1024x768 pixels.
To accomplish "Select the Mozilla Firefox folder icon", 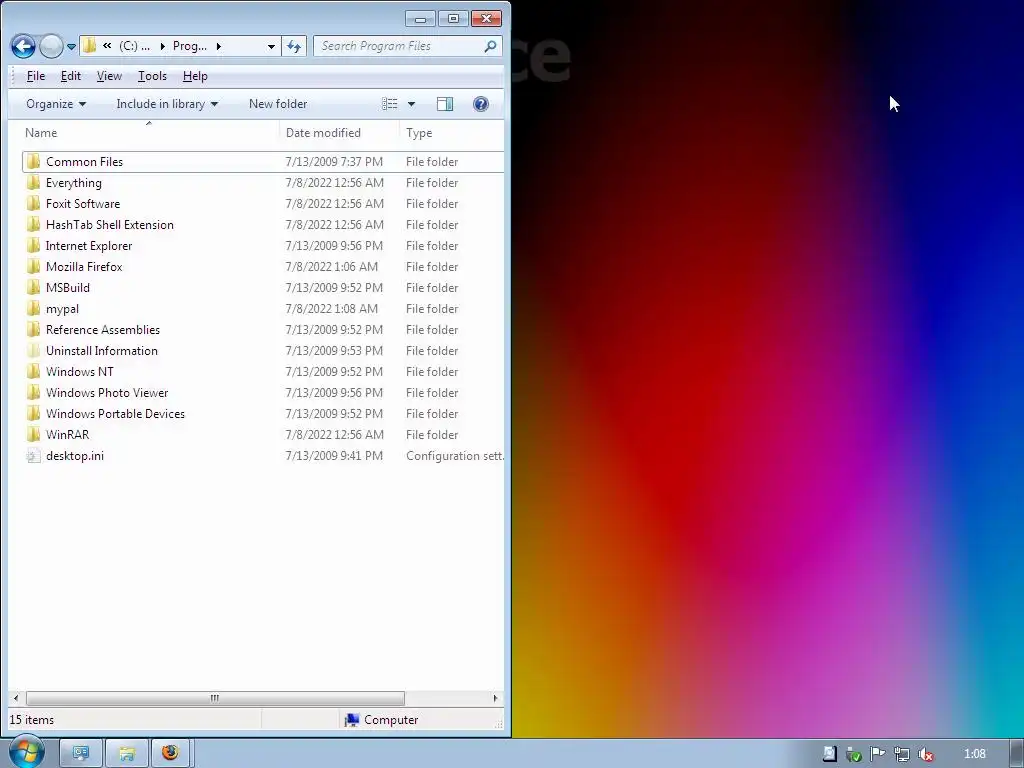I will coord(33,266).
